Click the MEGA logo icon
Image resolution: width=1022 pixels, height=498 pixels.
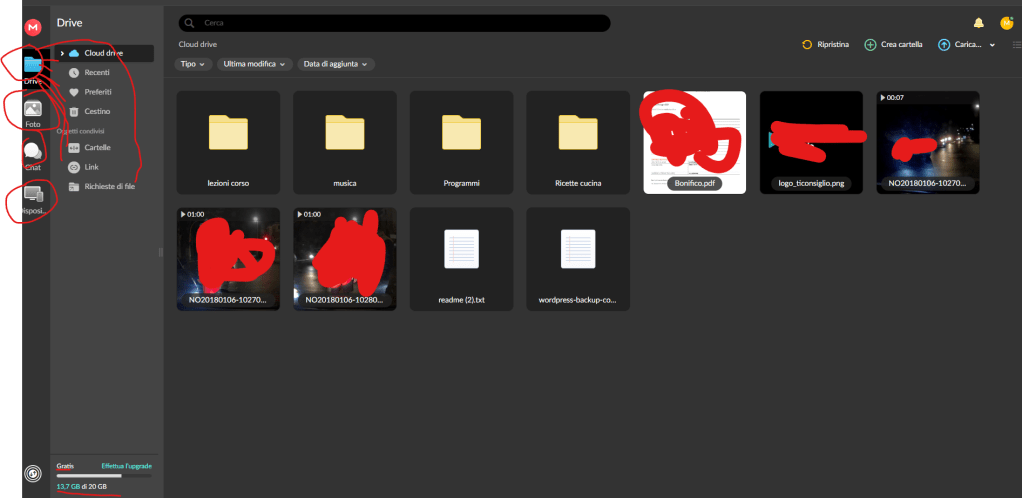click(x=32, y=26)
